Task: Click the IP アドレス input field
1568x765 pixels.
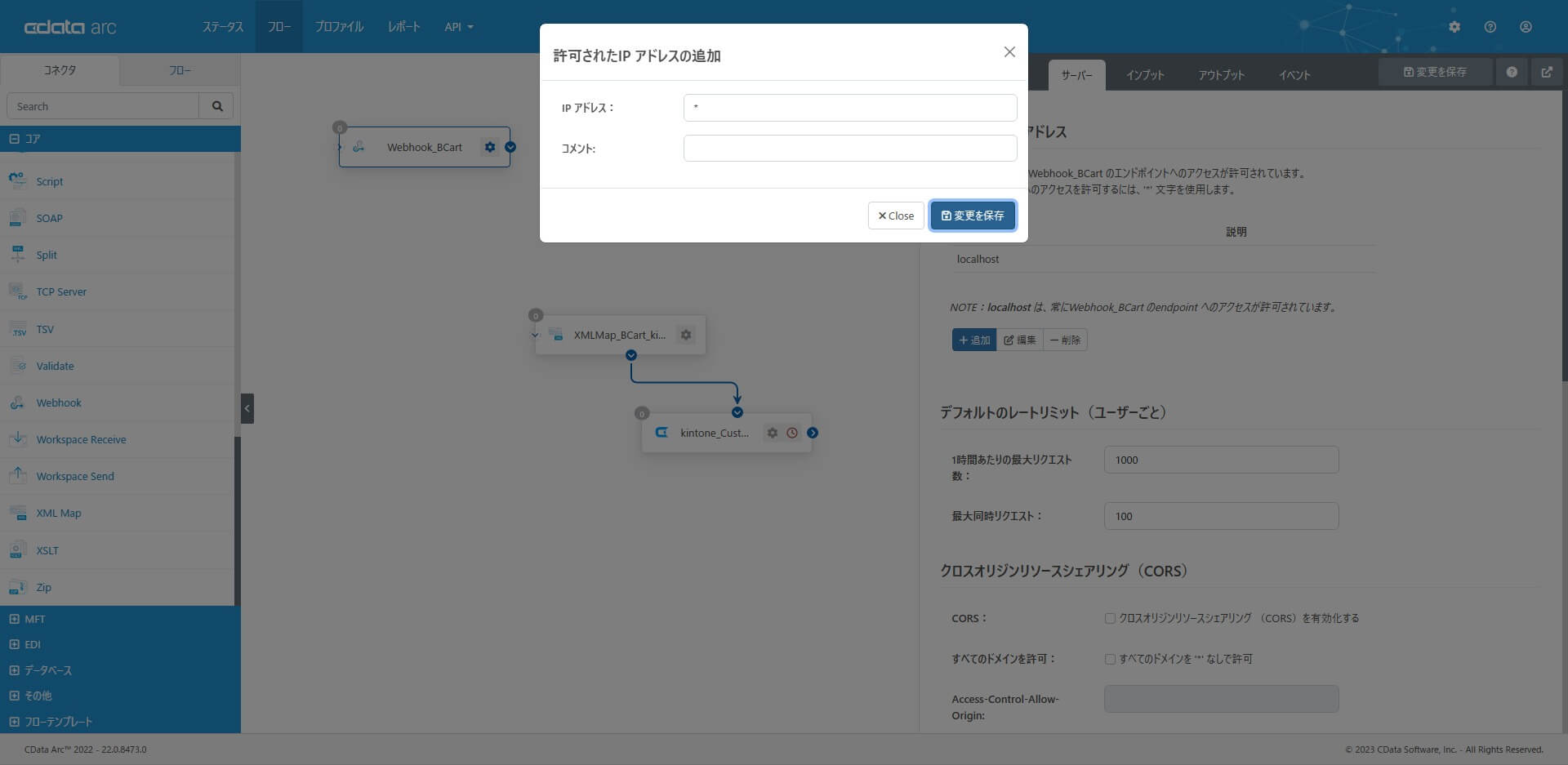Action: click(850, 108)
